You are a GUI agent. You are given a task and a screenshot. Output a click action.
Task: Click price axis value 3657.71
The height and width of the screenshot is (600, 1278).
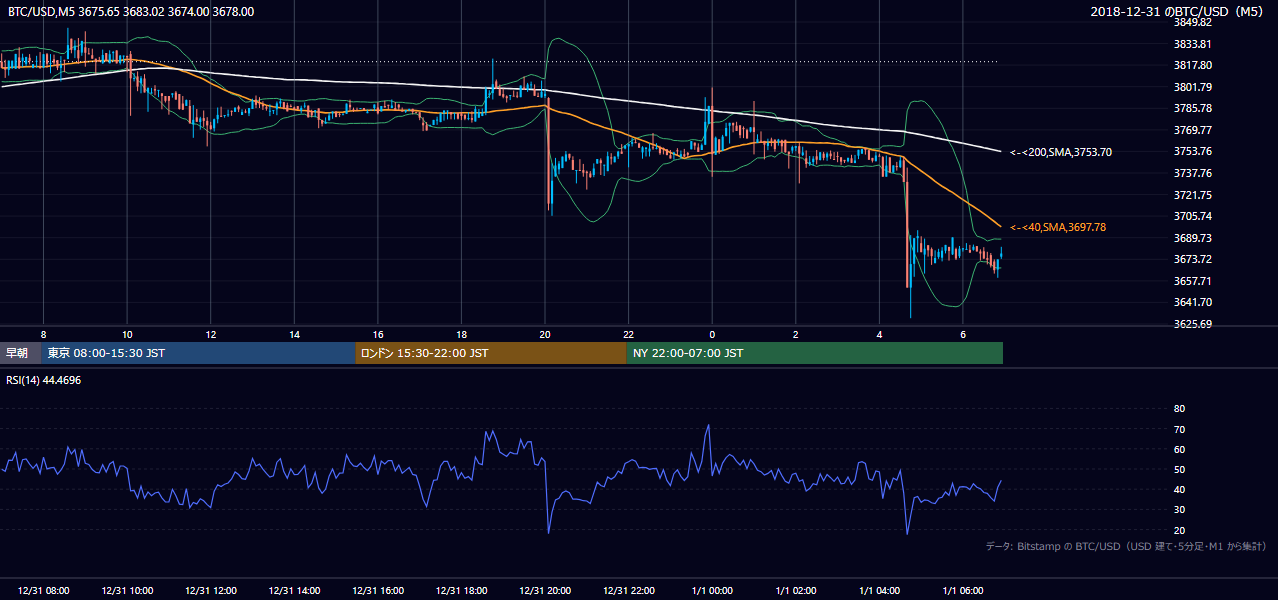tap(1193, 281)
